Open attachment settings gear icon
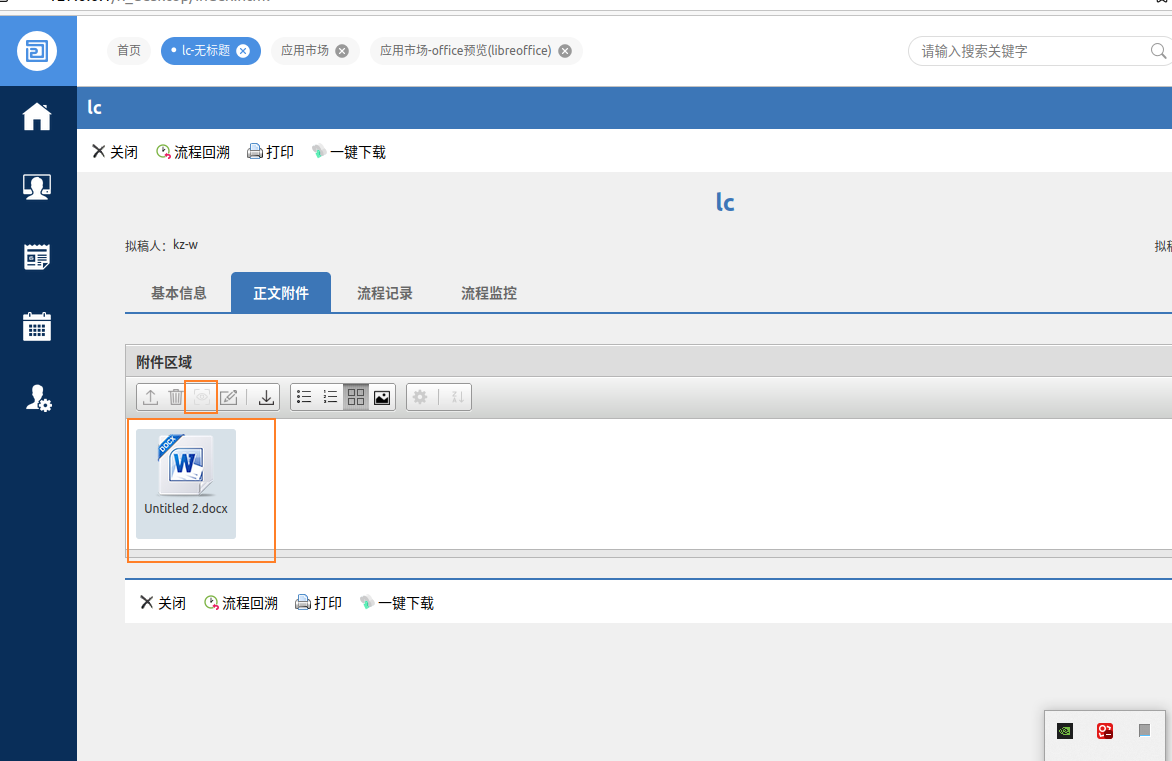Image resolution: width=1172 pixels, height=761 pixels. [x=419, y=397]
